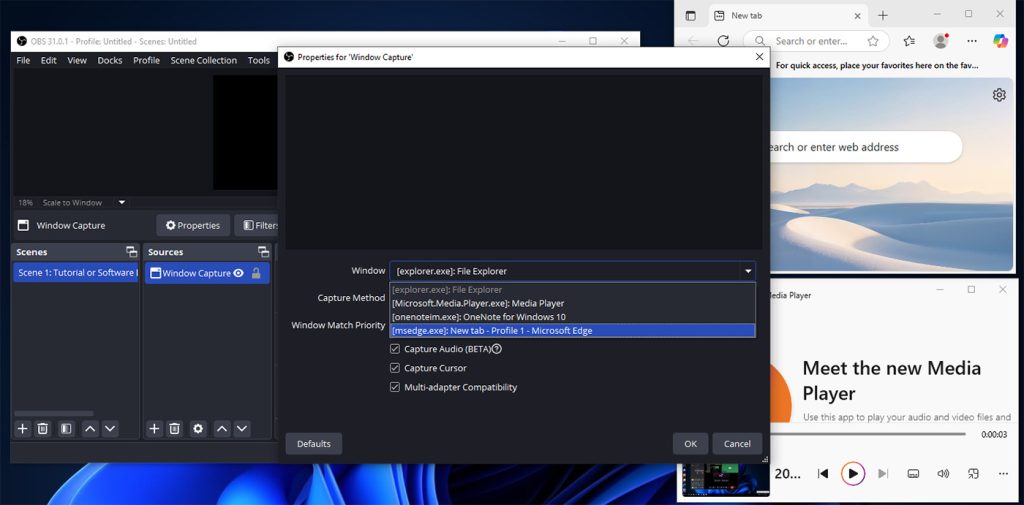Skip to previous track in Media Player

coord(824,474)
